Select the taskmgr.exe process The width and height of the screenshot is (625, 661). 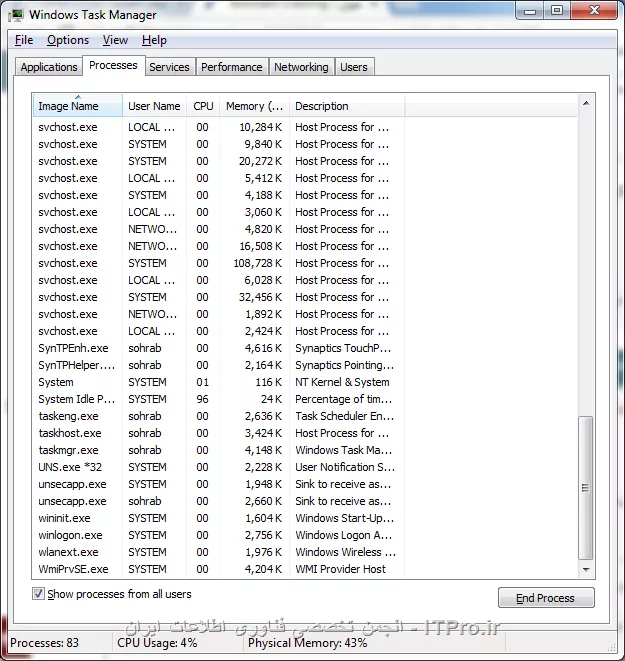tap(218, 450)
